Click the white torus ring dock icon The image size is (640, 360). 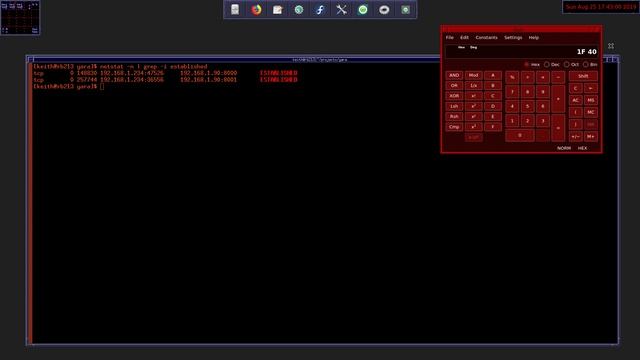pos(384,10)
